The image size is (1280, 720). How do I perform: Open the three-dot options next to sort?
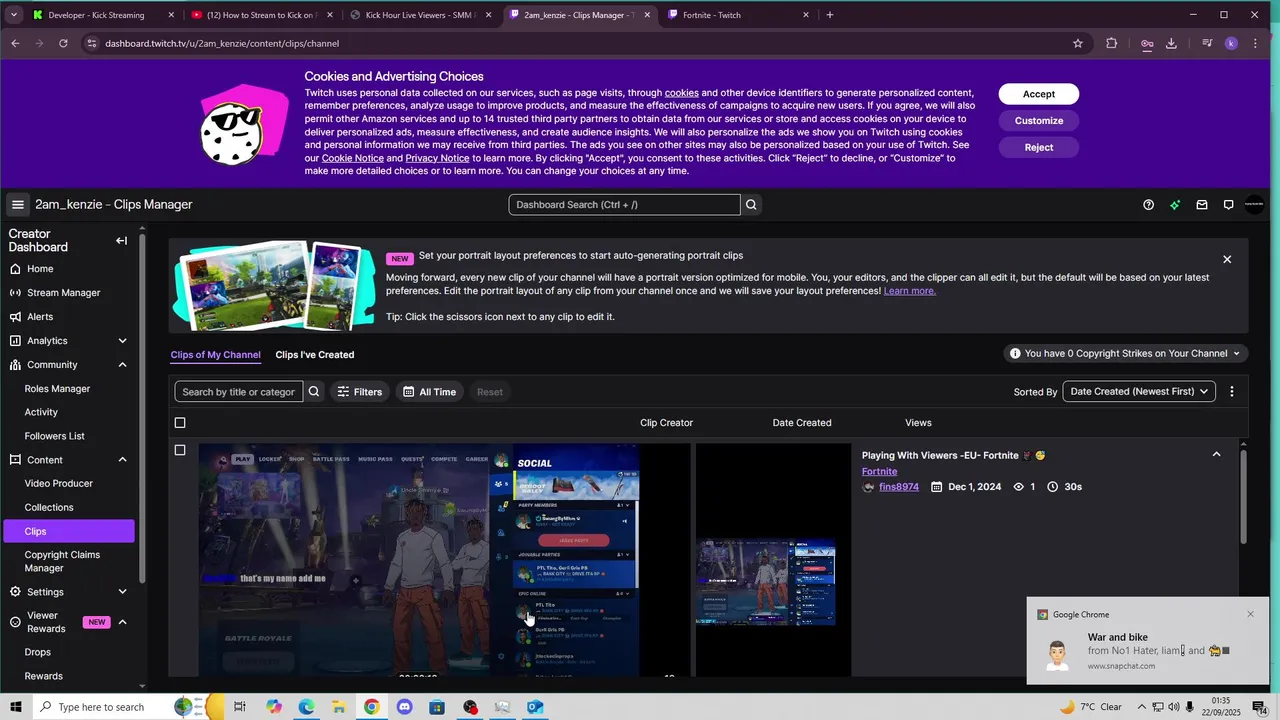[x=1232, y=392]
